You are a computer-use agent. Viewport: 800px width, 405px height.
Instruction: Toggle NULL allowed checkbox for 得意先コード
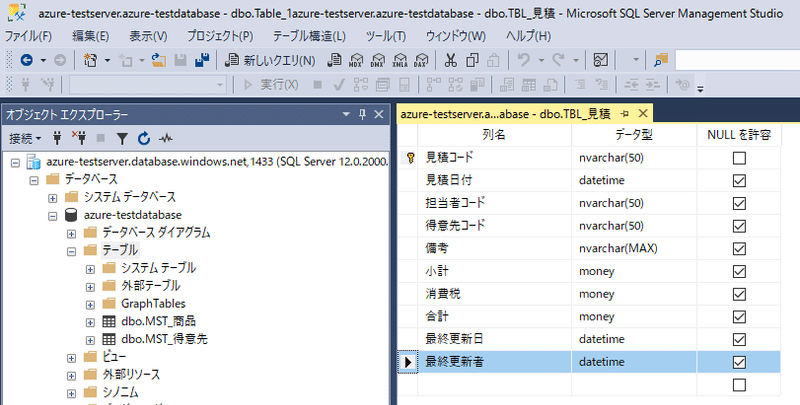(739, 226)
